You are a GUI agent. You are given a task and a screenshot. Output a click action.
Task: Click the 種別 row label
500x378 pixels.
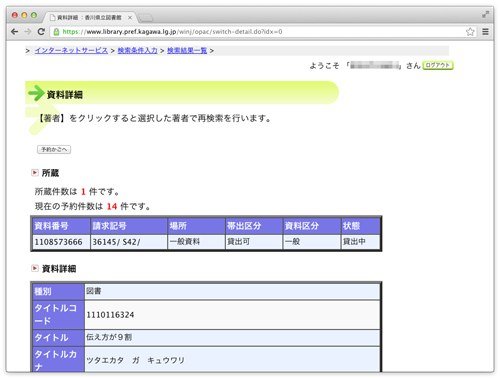tap(58, 291)
